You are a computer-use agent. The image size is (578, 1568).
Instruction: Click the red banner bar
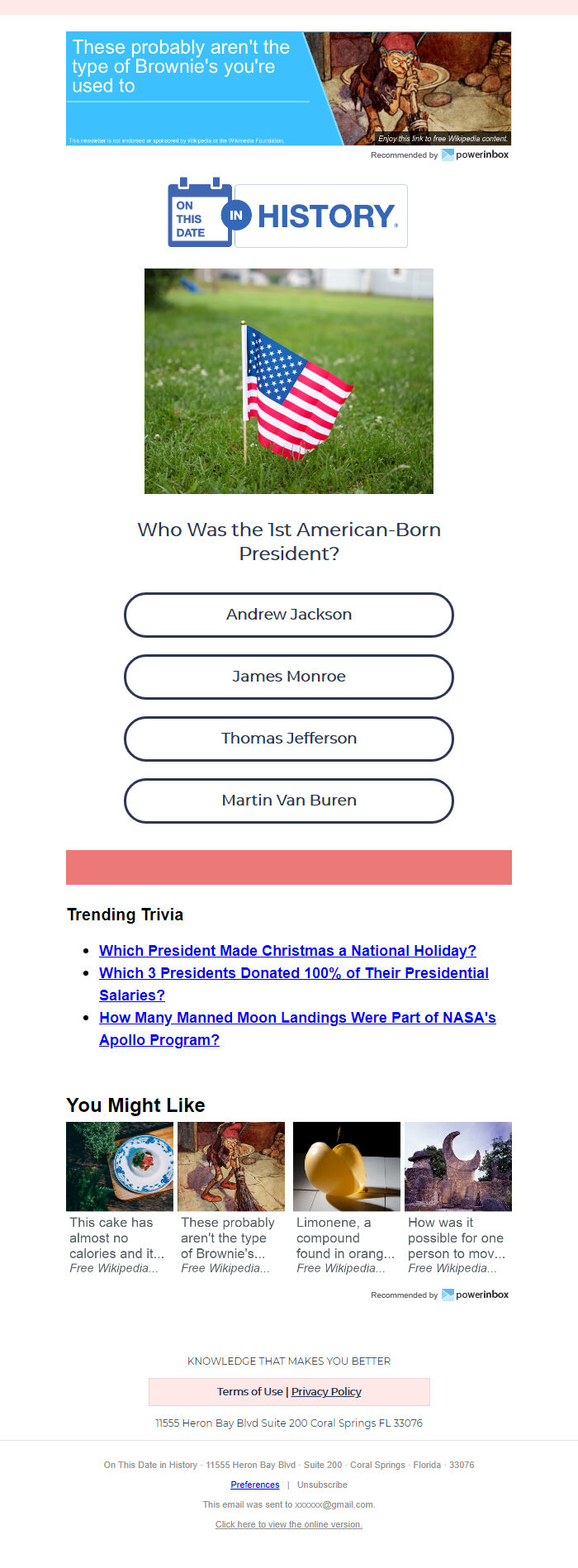(289, 867)
